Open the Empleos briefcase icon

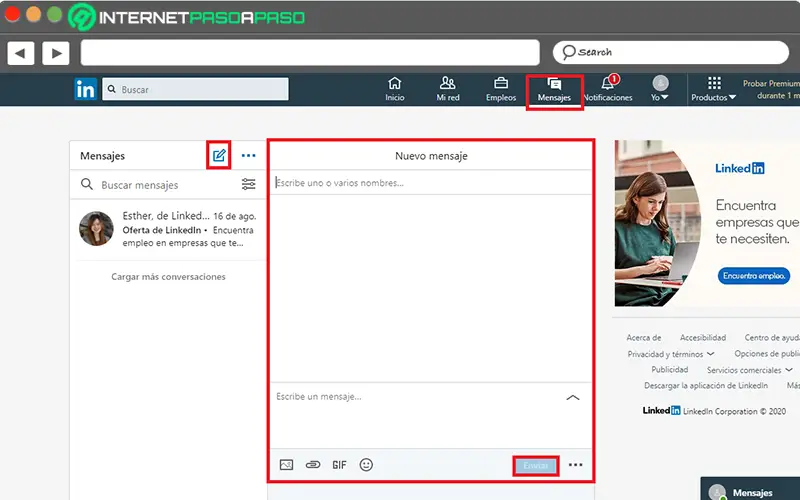pos(501,89)
